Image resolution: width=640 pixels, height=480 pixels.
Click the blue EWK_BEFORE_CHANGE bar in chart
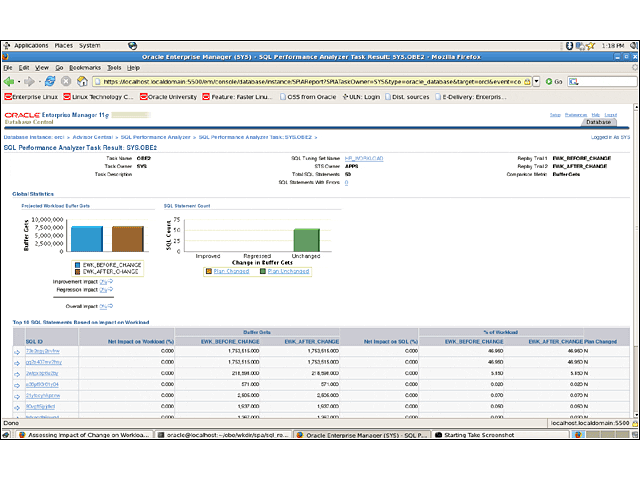[87, 239]
